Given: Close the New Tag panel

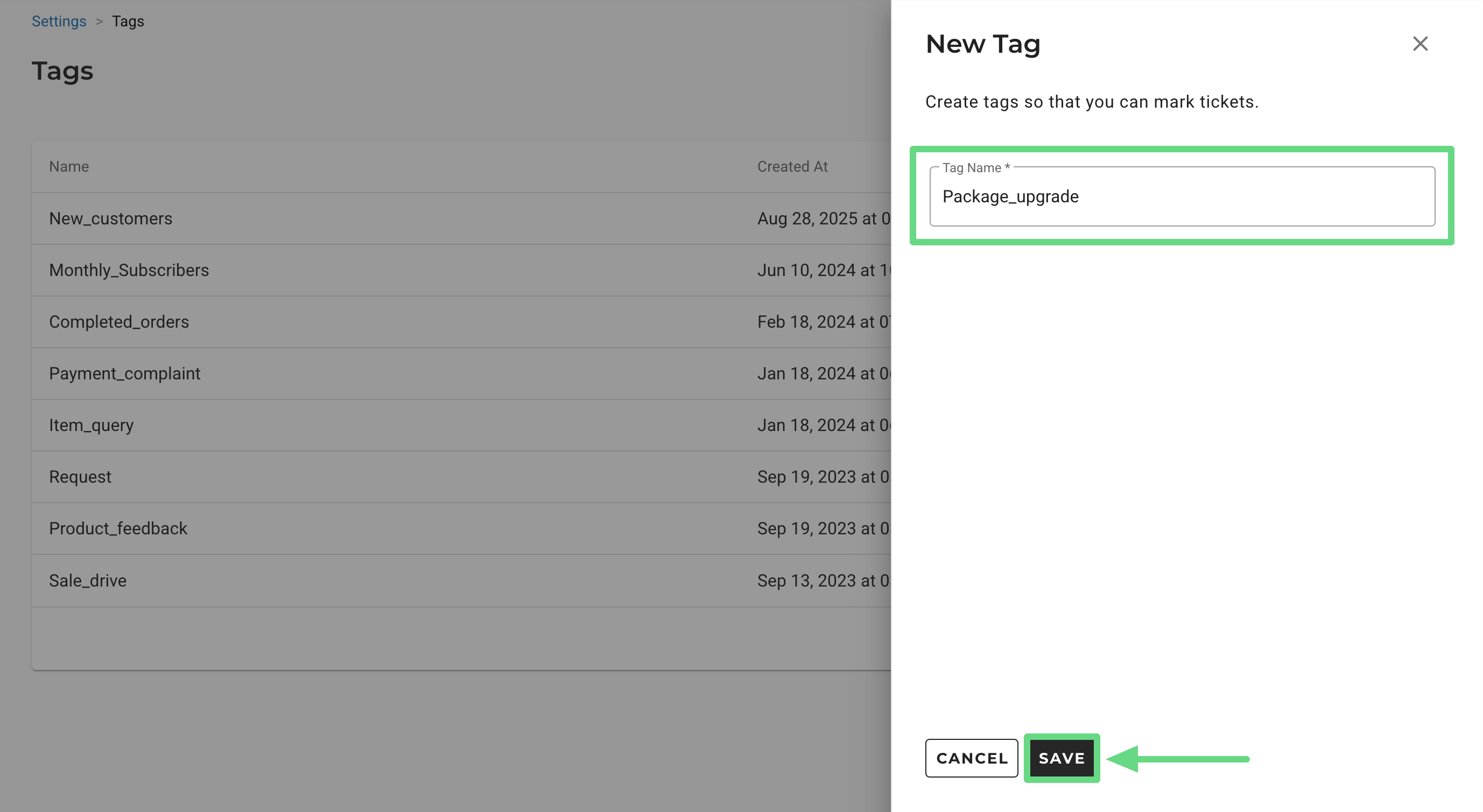Looking at the screenshot, I should (1419, 44).
